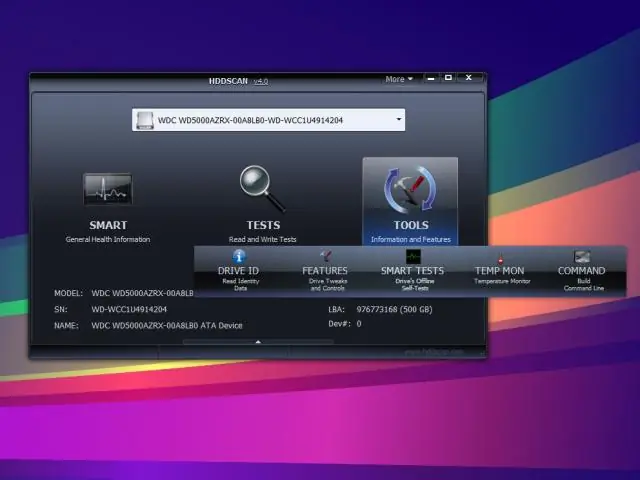Click the DRIVE ID info icon

click(x=238, y=257)
